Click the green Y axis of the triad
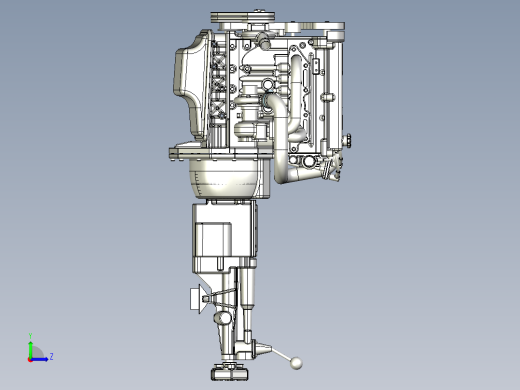 tap(30, 349)
